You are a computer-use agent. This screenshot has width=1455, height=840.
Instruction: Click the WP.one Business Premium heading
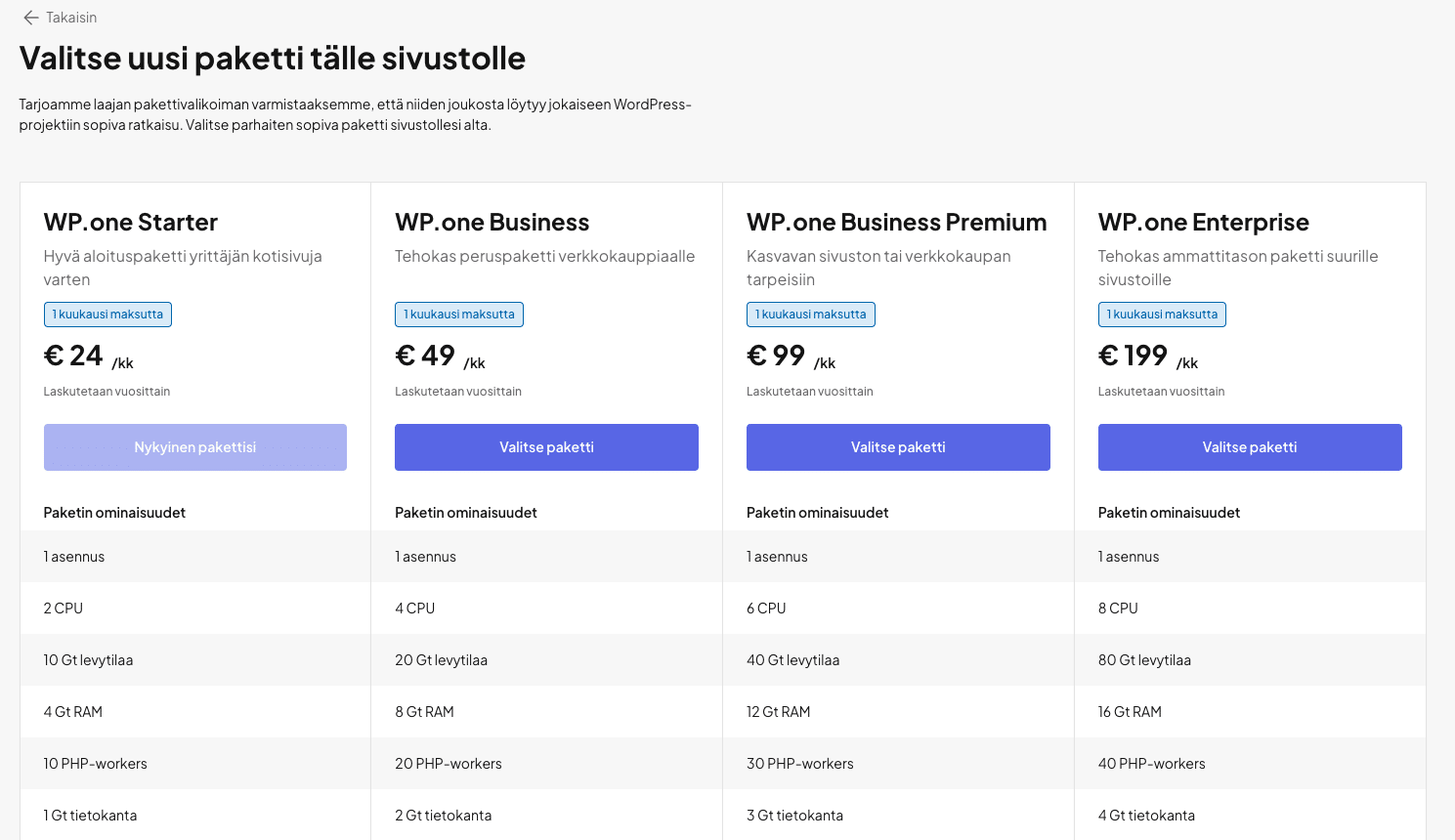896,223
